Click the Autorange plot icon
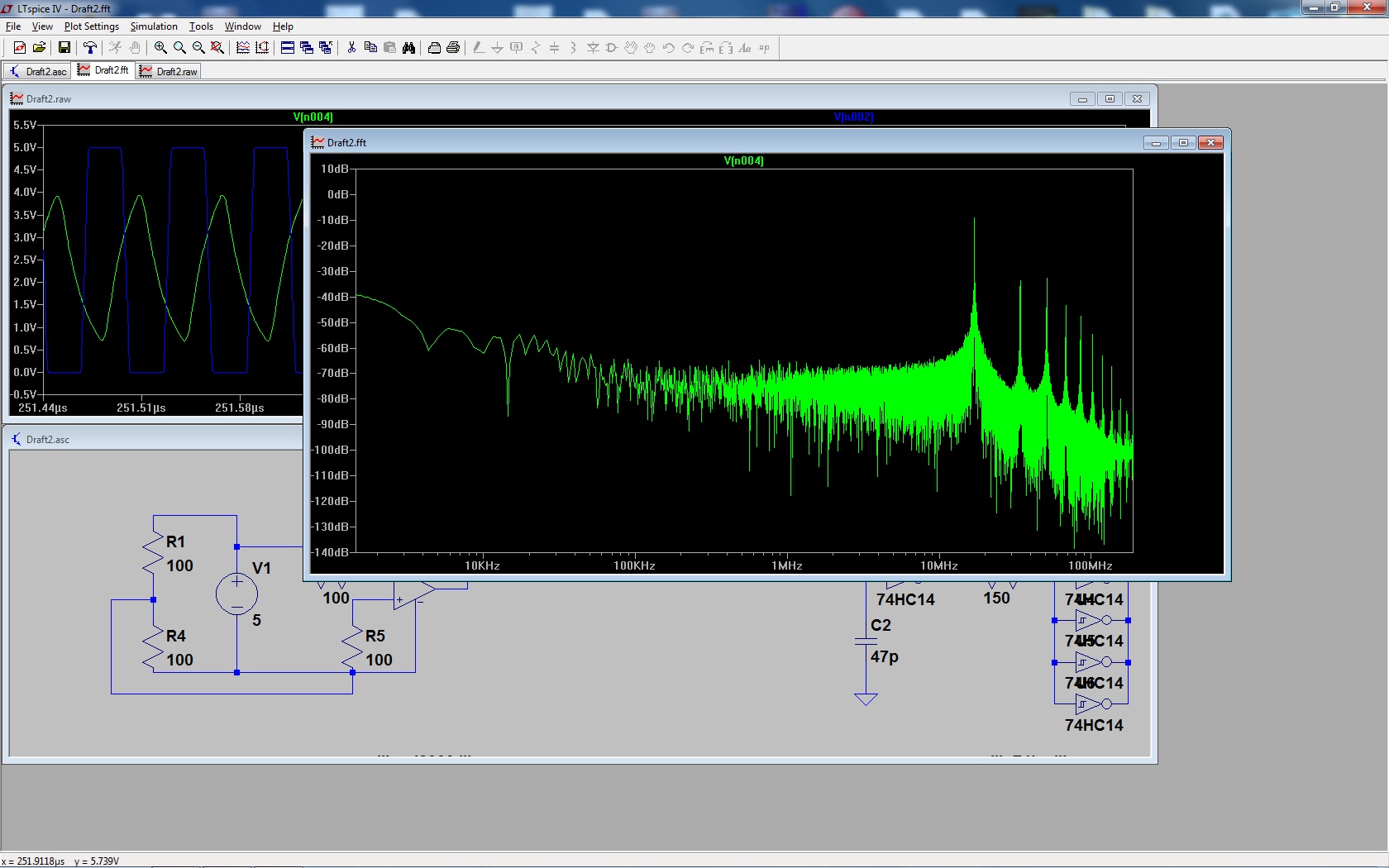Viewport: 1389px width, 868px height. click(262, 48)
